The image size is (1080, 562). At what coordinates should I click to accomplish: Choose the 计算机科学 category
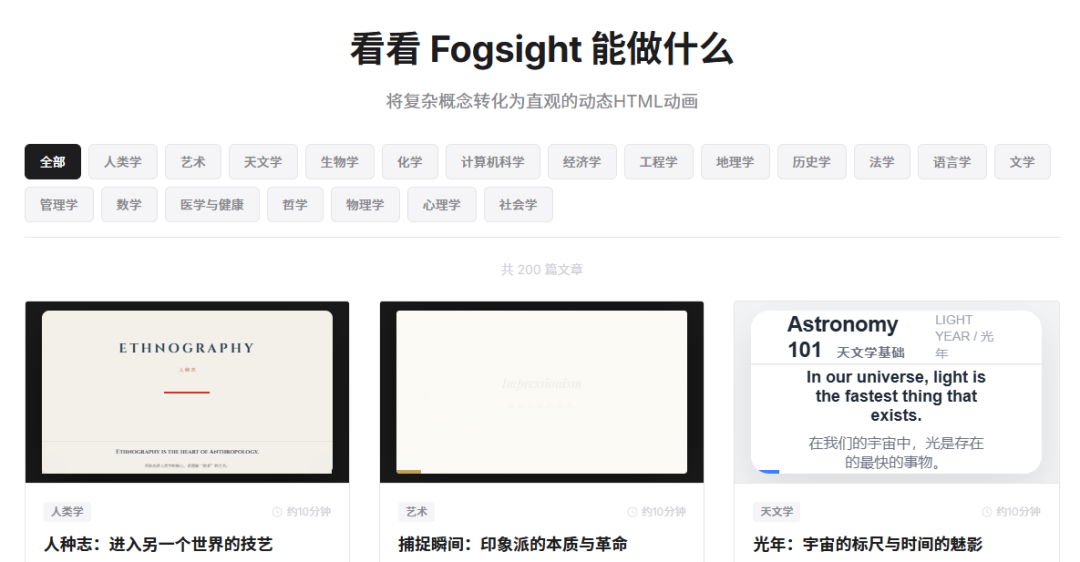point(492,162)
